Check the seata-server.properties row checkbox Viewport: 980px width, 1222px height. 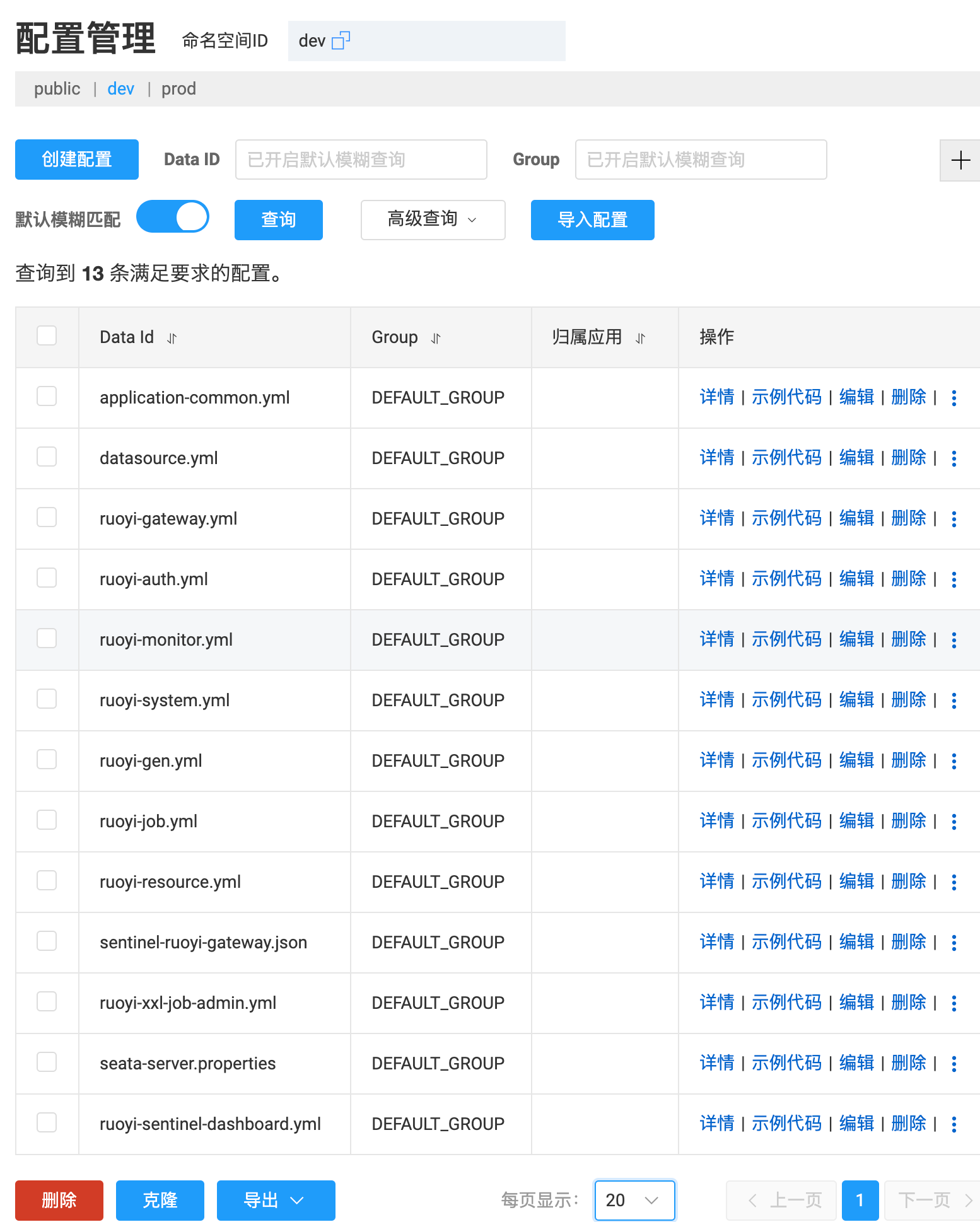(47, 1062)
